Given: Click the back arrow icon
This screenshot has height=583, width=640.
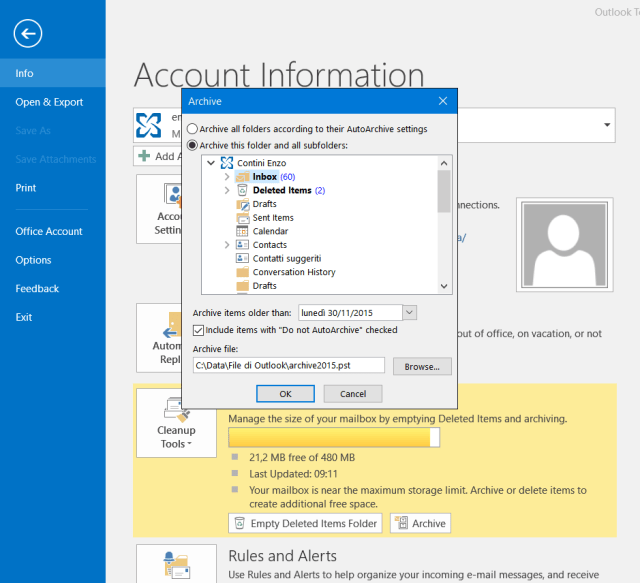Looking at the screenshot, I should pos(28,34).
